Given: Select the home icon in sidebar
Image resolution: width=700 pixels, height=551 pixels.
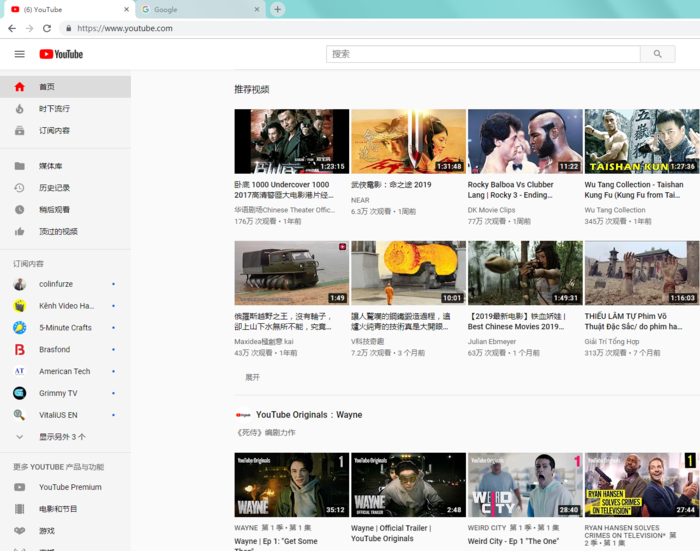Looking at the screenshot, I should pos(20,87).
